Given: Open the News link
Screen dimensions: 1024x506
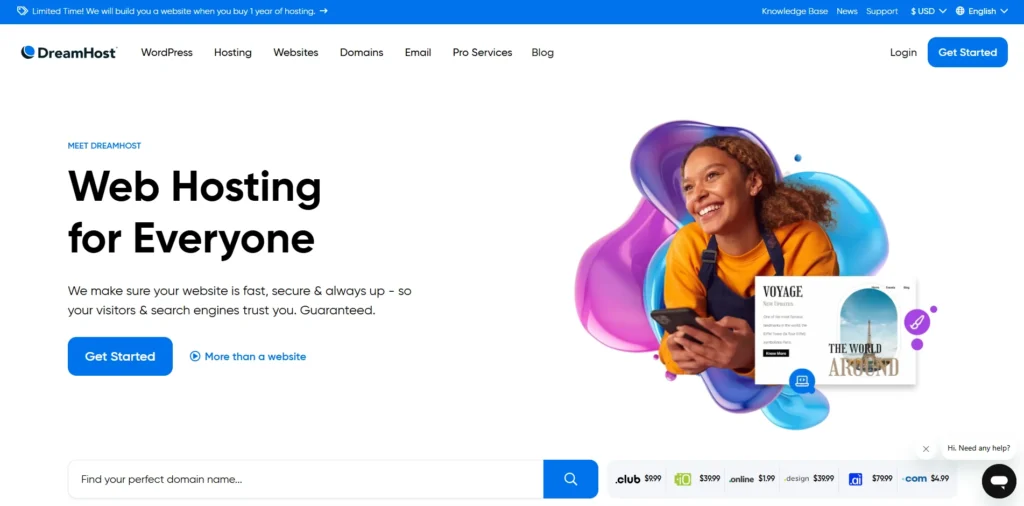Looking at the screenshot, I should (847, 11).
